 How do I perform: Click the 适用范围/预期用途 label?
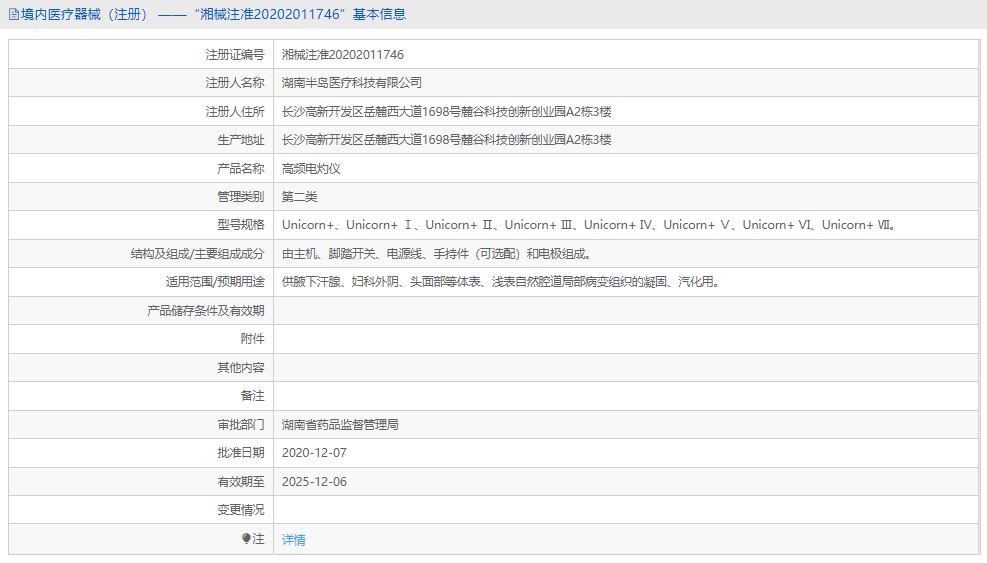[x=215, y=282]
